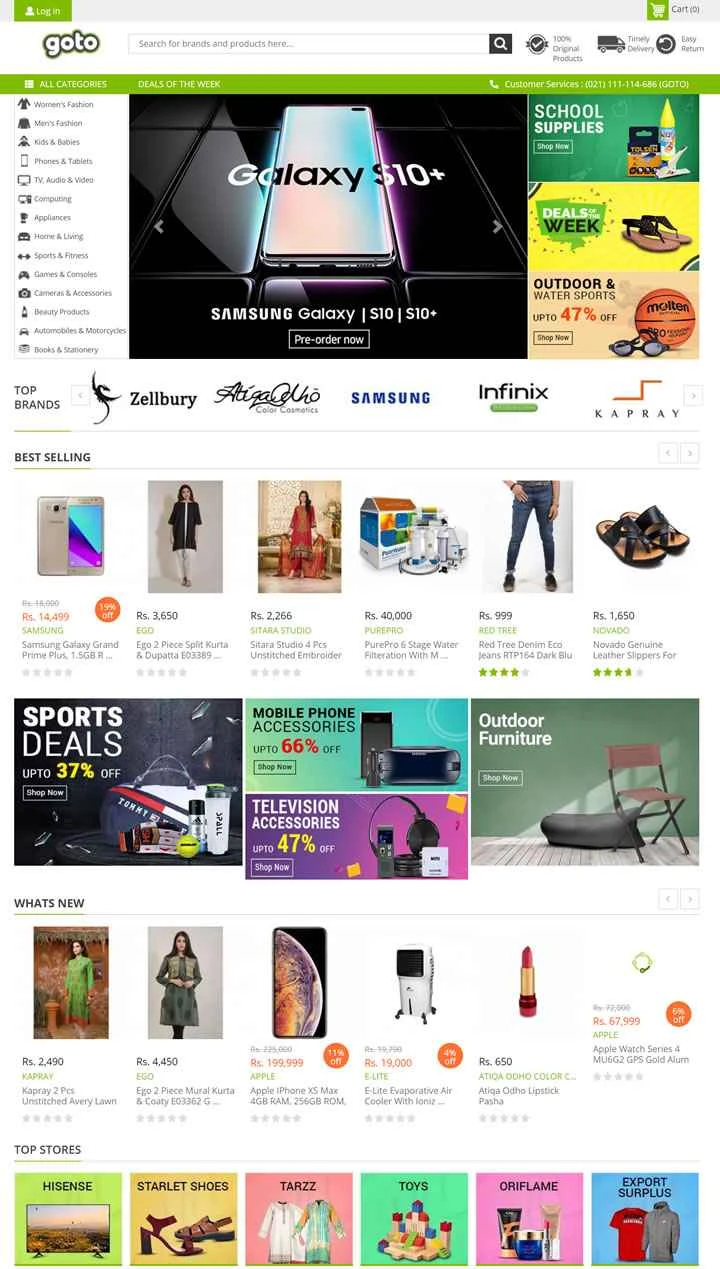Open the Hisense store thumbnail
The height and width of the screenshot is (1269, 720).
click(68, 1219)
